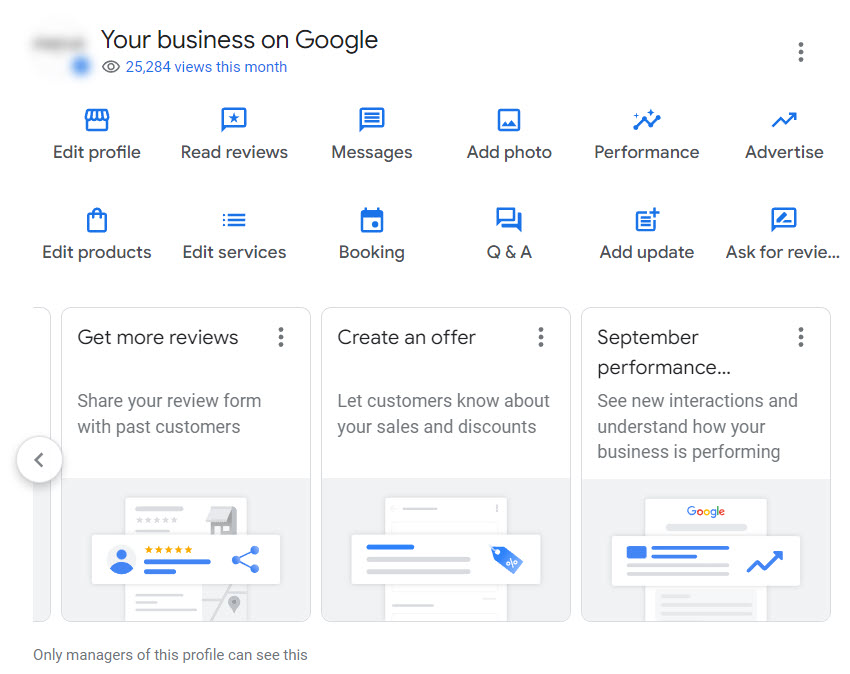Screen dimensions: 850x674
Task: Open Edit products shopping bag icon
Action: 97,220
